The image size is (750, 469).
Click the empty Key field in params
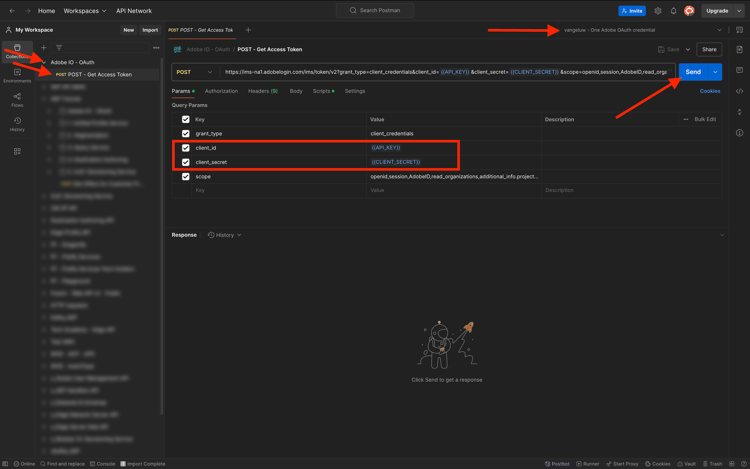279,190
